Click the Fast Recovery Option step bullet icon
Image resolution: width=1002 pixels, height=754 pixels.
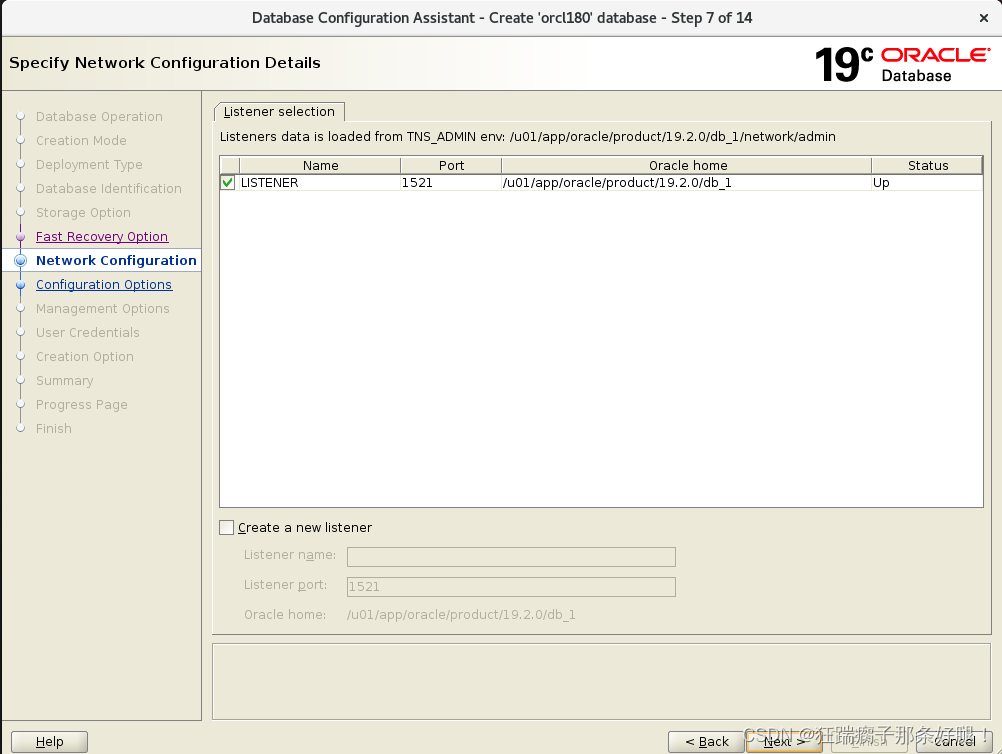[20, 237]
